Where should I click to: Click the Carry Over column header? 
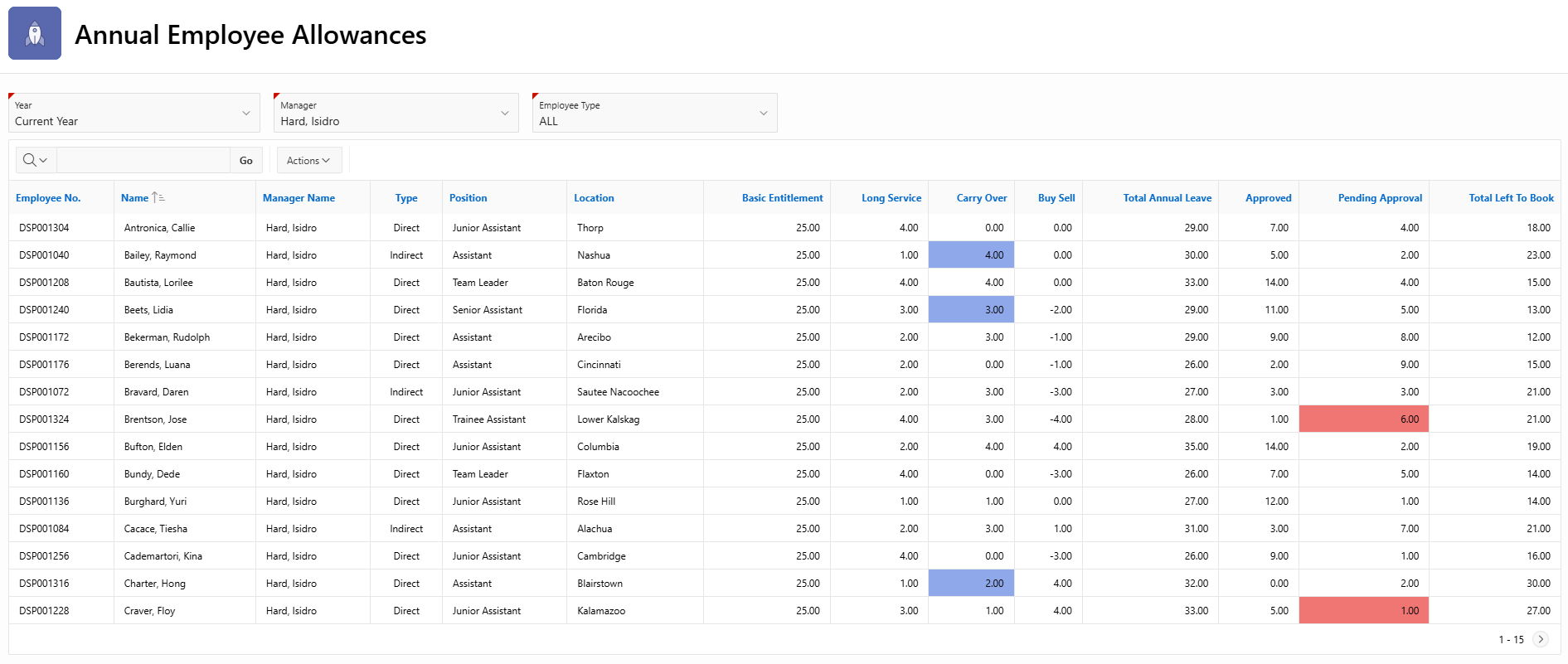981,198
